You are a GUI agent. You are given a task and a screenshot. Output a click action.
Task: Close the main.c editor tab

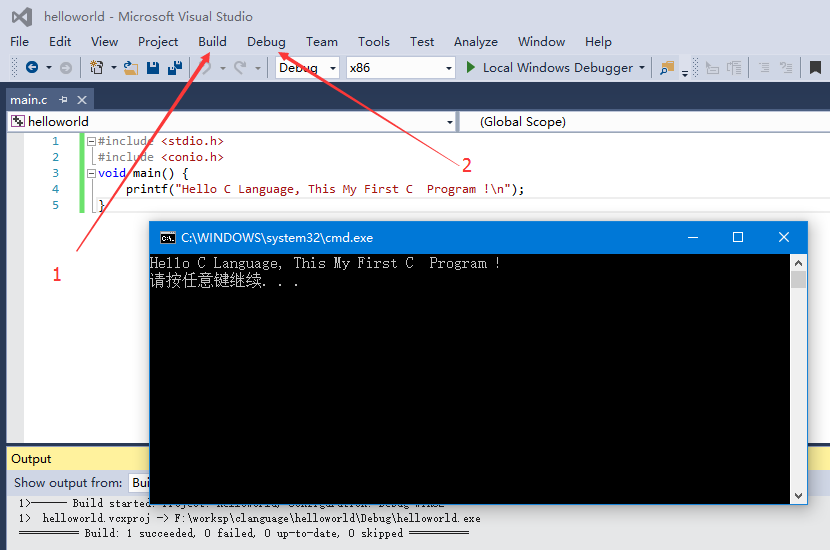pos(81,99)
